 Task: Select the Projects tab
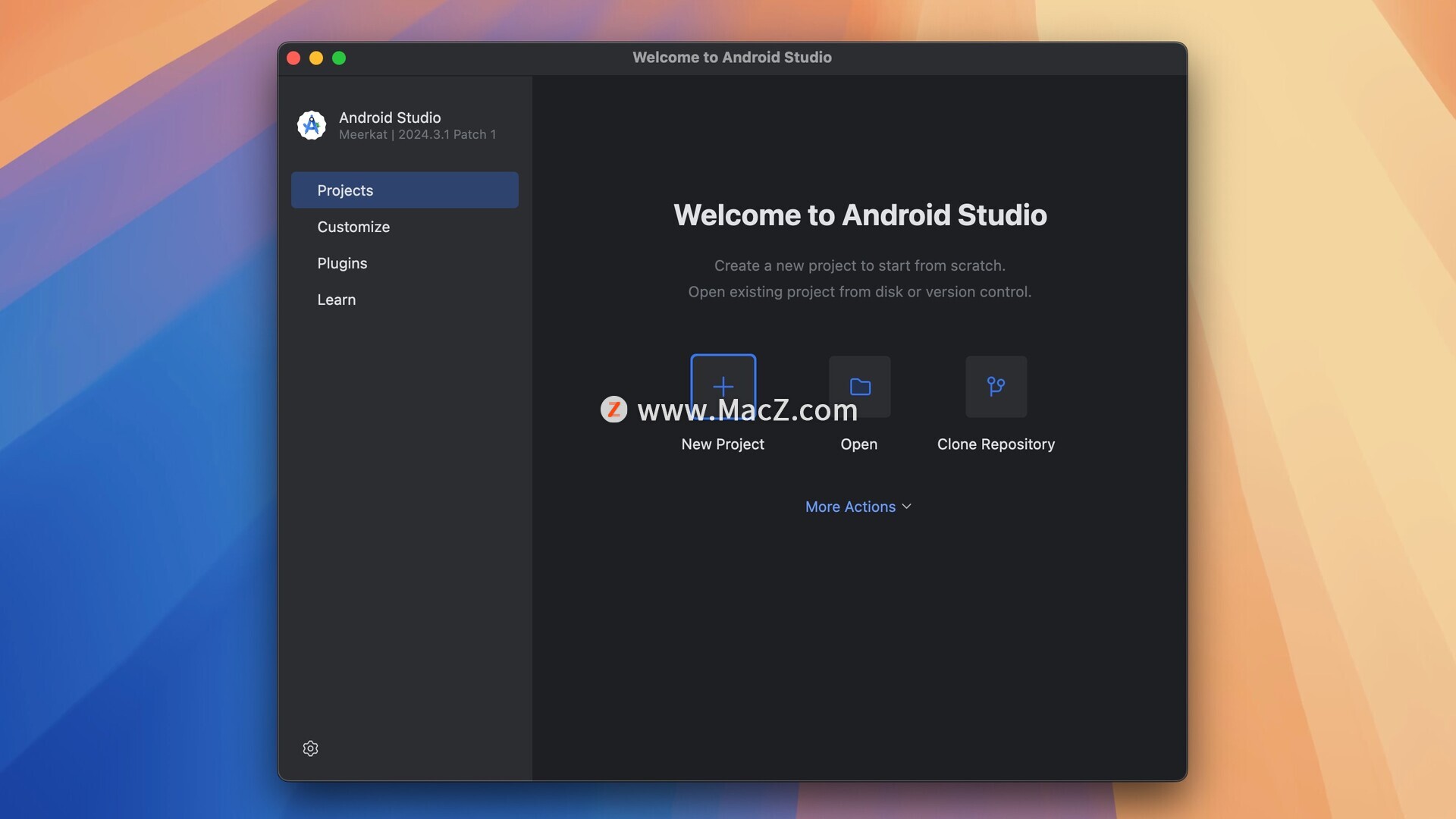coord(405,190)
